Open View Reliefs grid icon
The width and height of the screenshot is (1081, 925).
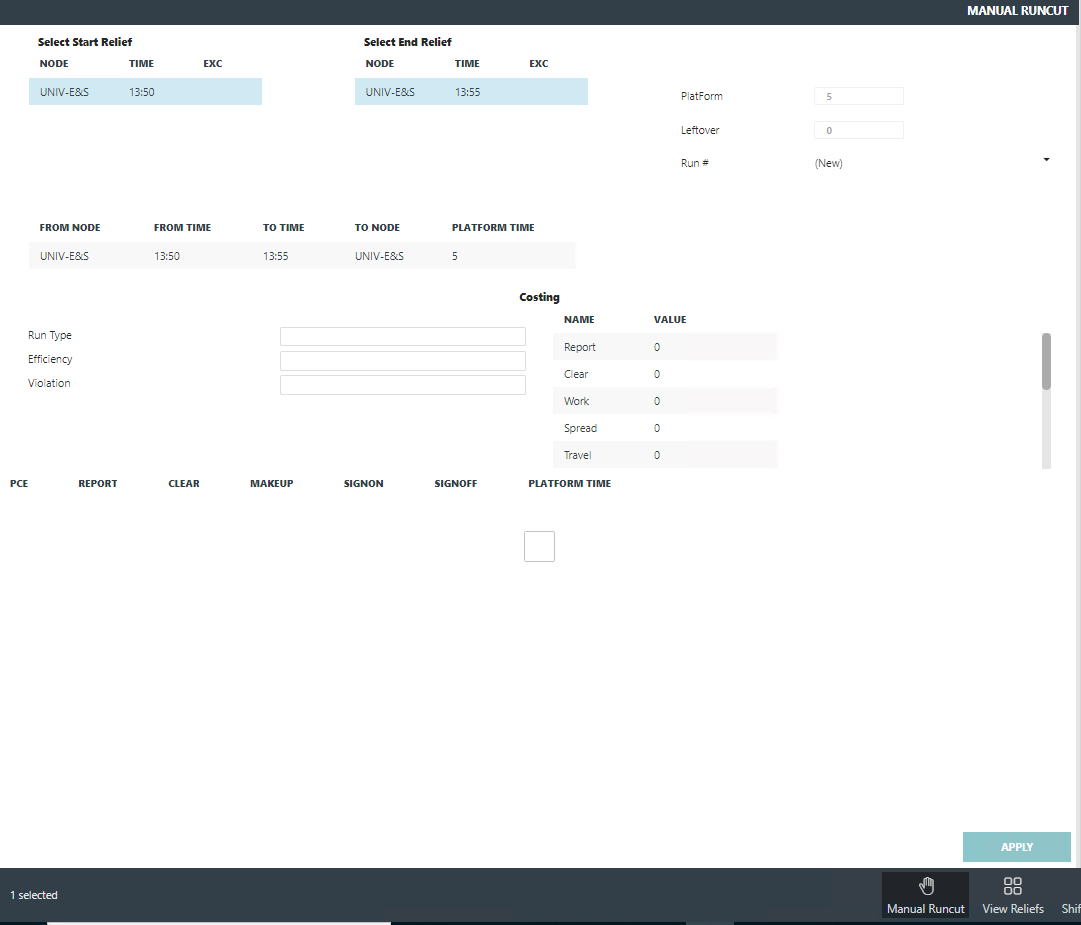1012,886
